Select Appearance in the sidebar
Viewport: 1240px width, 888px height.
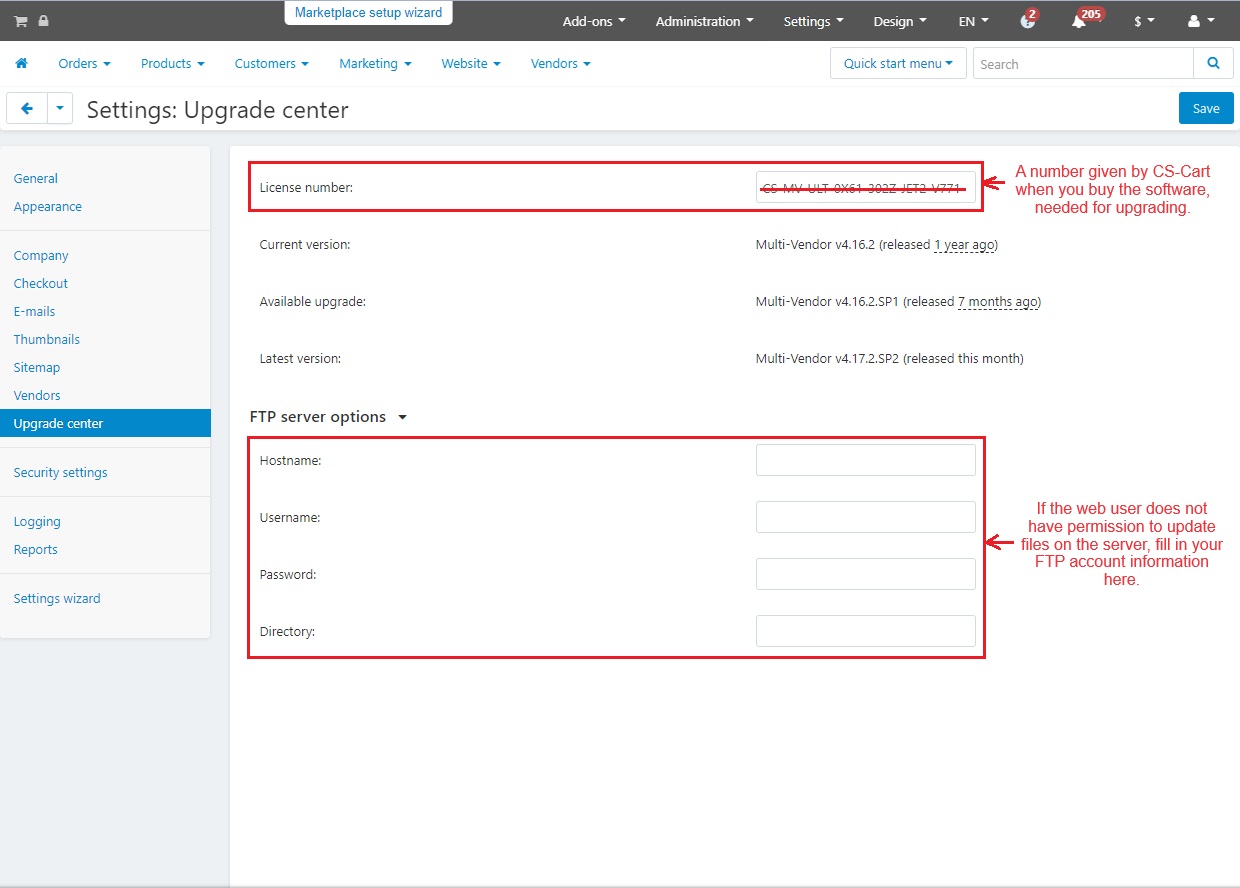click(48, 206)
